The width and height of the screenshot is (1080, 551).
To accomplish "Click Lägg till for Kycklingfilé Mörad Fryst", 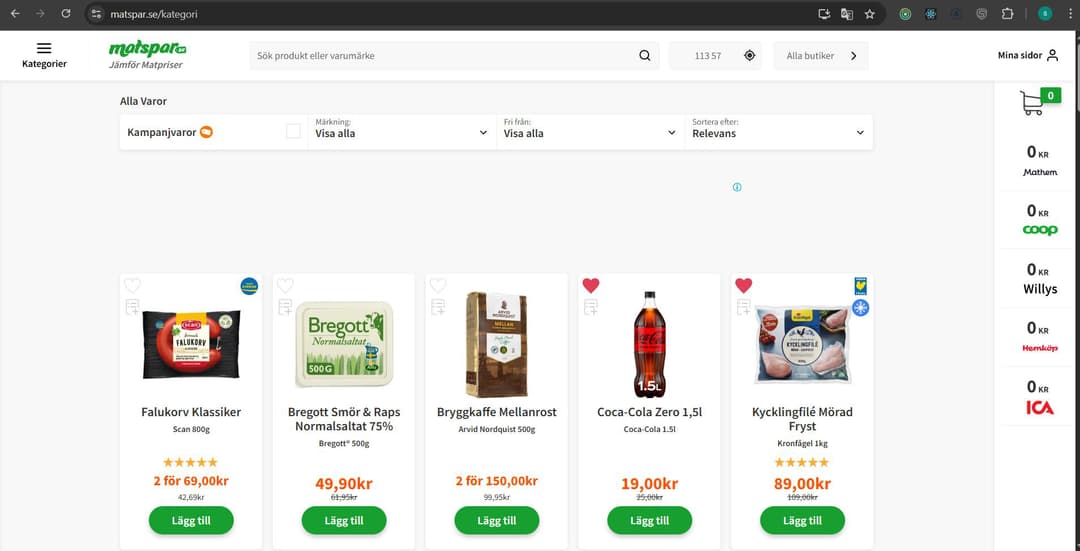I will tap(802, 520).
